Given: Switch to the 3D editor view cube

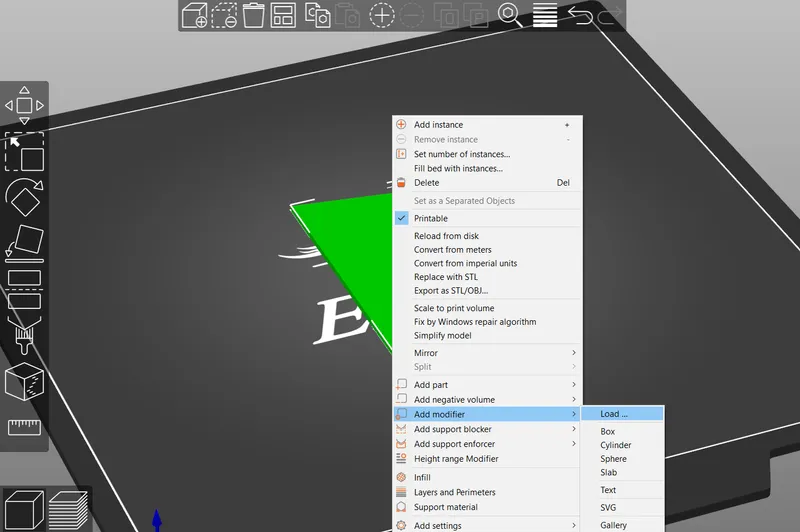Looking at the screenshot, I should pos(23,510).
